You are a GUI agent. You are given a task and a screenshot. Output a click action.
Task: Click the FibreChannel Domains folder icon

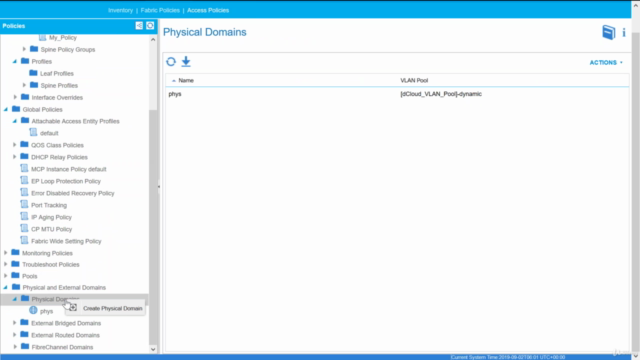click(x=25, y=347)
